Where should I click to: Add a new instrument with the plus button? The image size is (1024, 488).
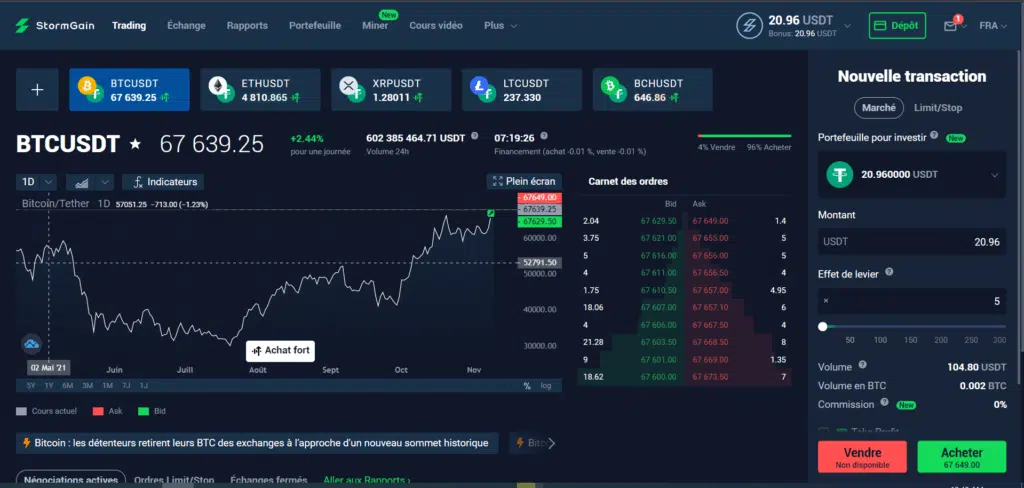(x=37, y=90)
